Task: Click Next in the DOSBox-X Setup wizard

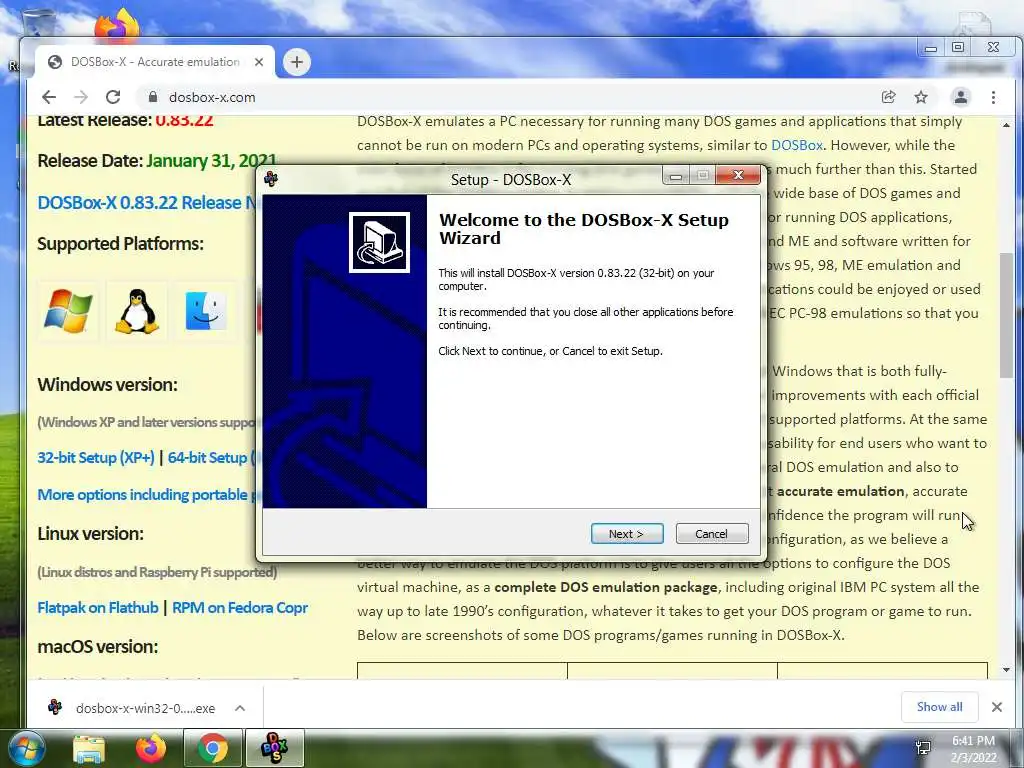Action: tap(627, 534)
